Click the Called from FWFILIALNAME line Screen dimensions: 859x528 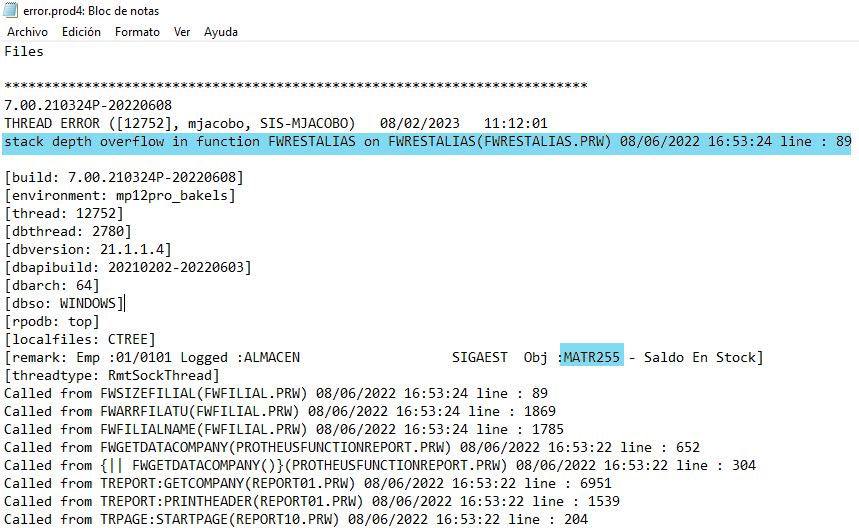[x=284, y=430]
